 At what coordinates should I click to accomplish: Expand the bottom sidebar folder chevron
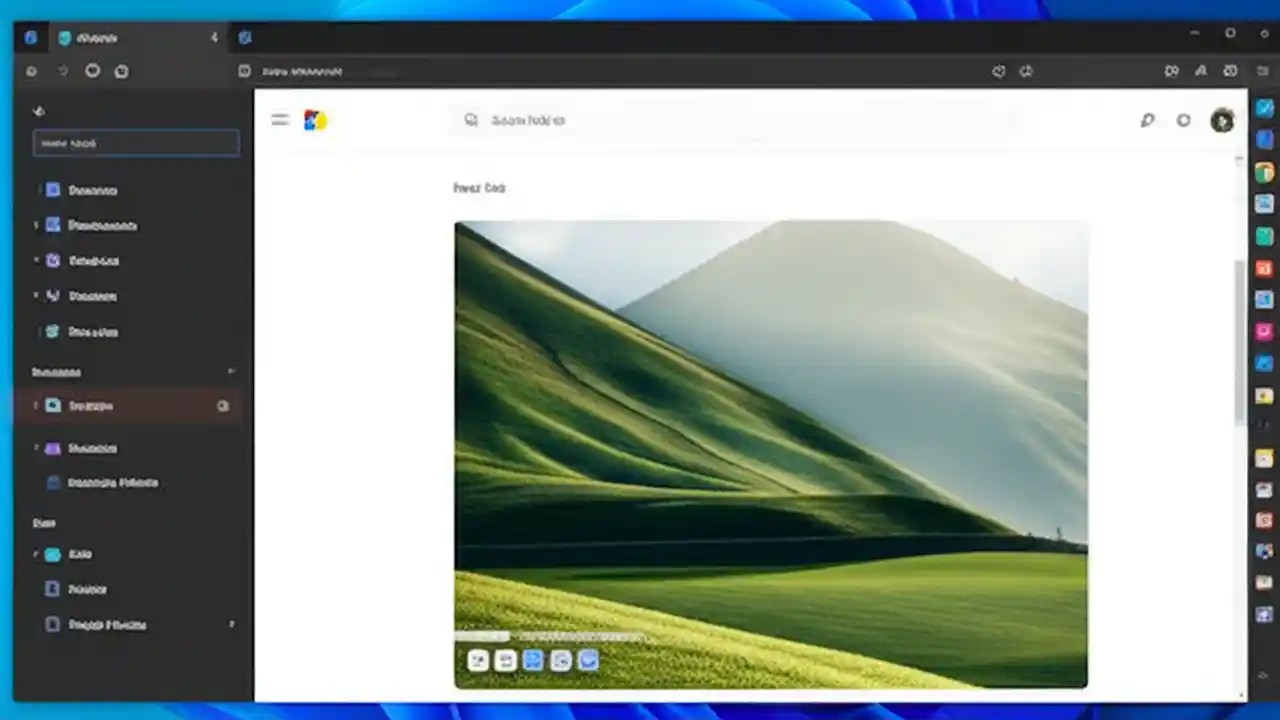pos(231,625)
